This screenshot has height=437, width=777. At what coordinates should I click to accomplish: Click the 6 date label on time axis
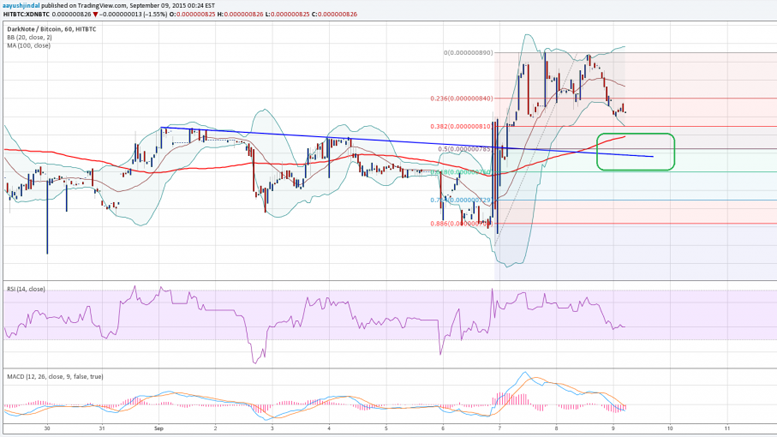click(443, 428)
